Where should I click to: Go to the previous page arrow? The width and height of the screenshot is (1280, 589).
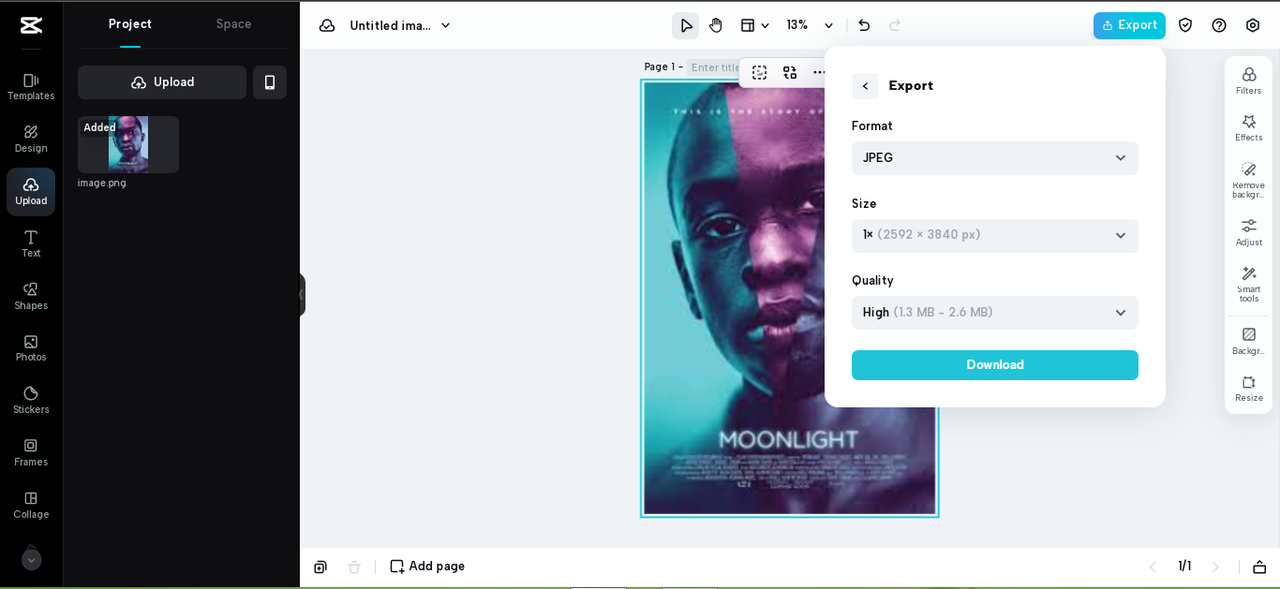(x=1152, y=567)
